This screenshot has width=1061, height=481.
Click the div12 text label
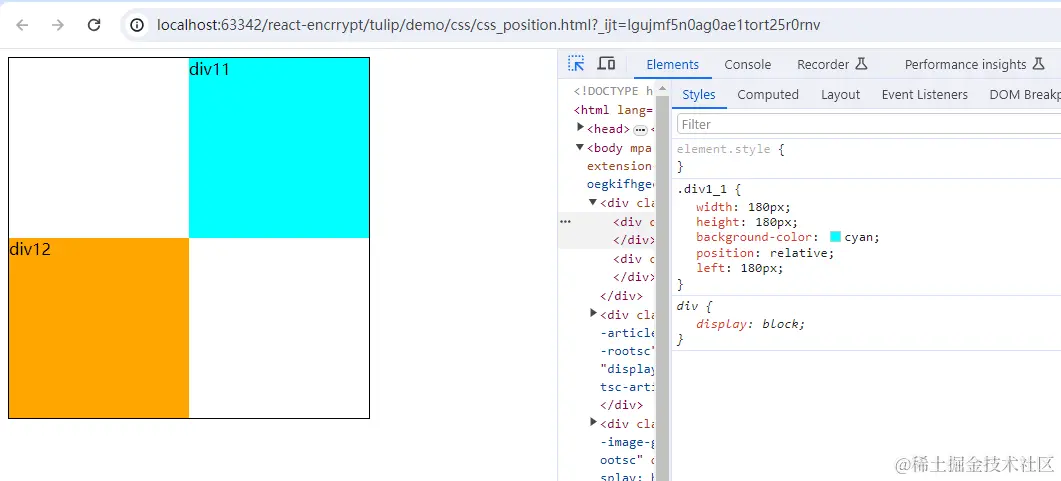click(x=30, y=249)
